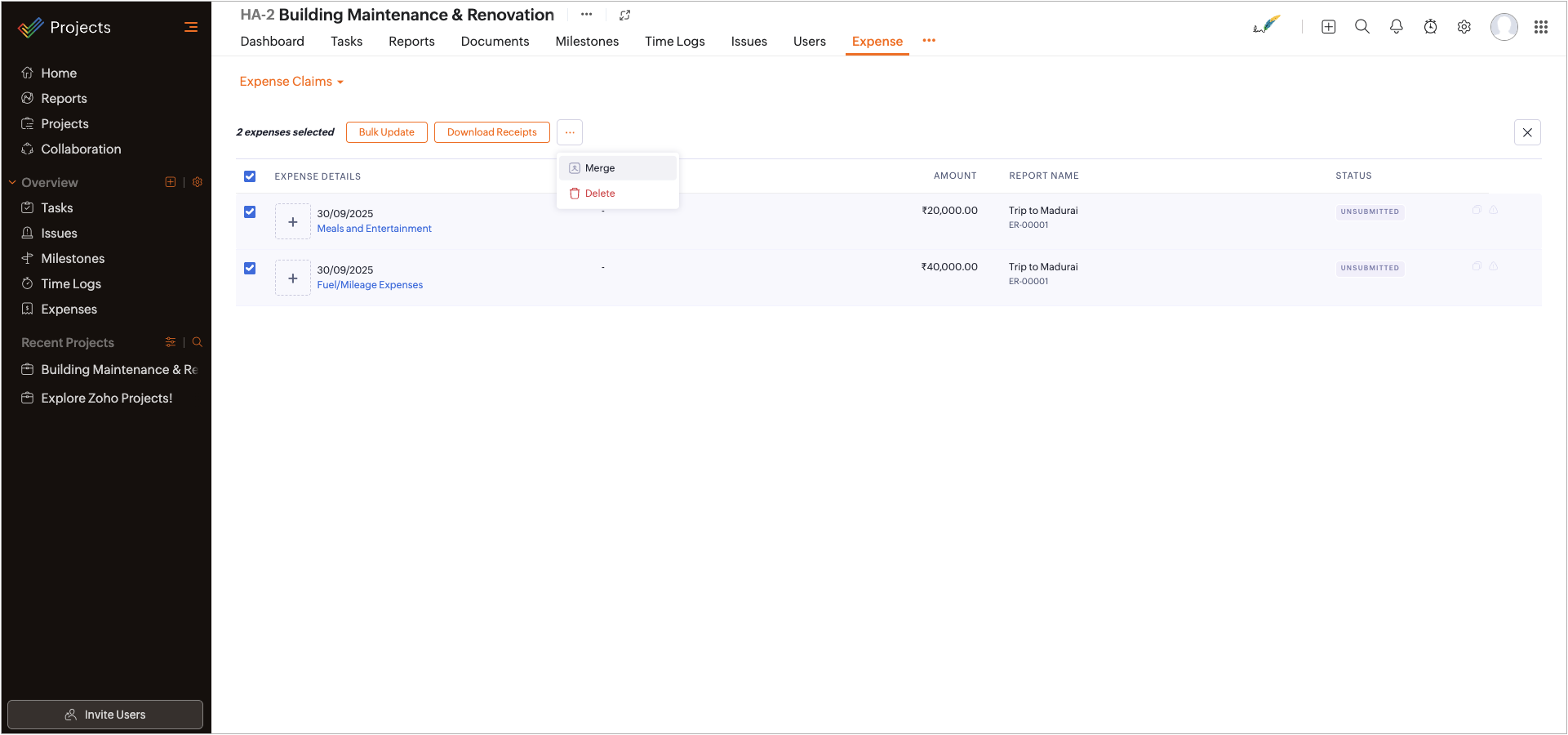This screenshot has width=1568, height=735.
Task: Click the quick add plus icon
Action: coord(1328,27)
